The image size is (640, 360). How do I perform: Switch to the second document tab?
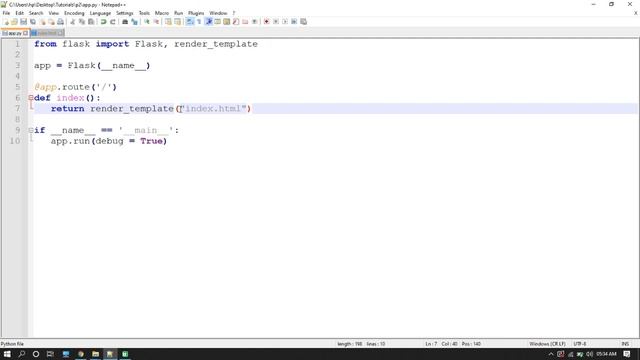47,33
